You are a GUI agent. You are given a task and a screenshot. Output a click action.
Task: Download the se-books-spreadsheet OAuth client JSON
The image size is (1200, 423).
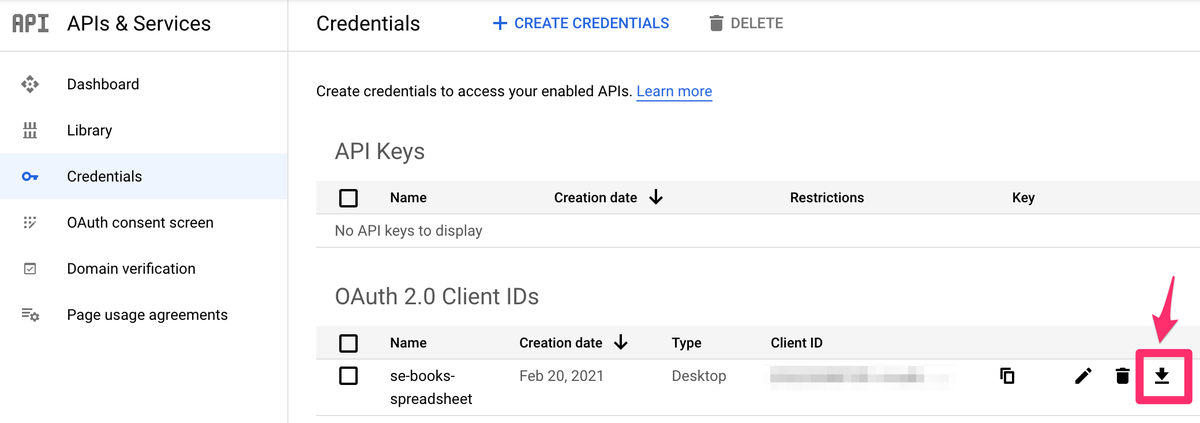click(1162, 376)
